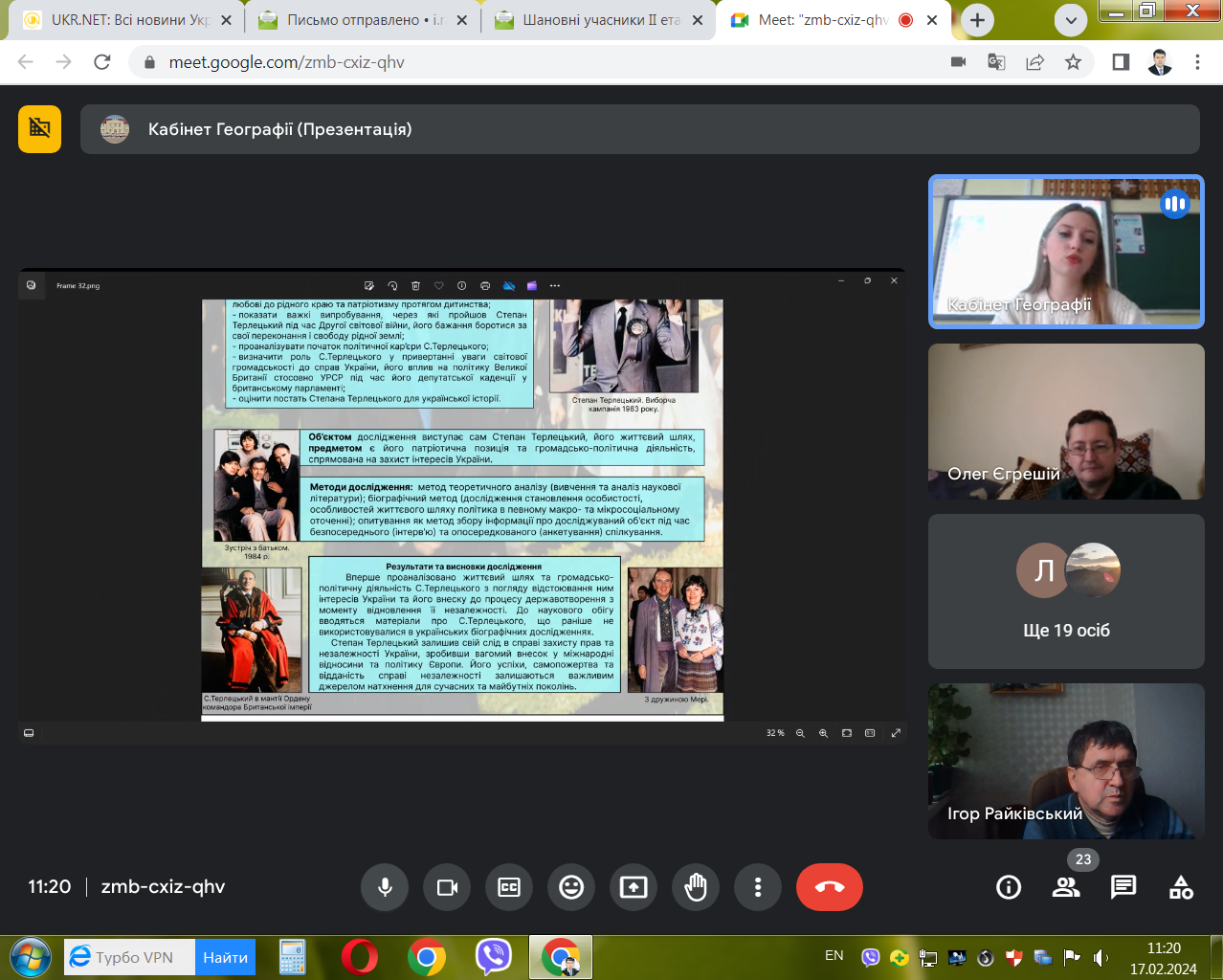Open the in-call chat panel
This screenshot has height=980, width=1223.
(1123, 887)
